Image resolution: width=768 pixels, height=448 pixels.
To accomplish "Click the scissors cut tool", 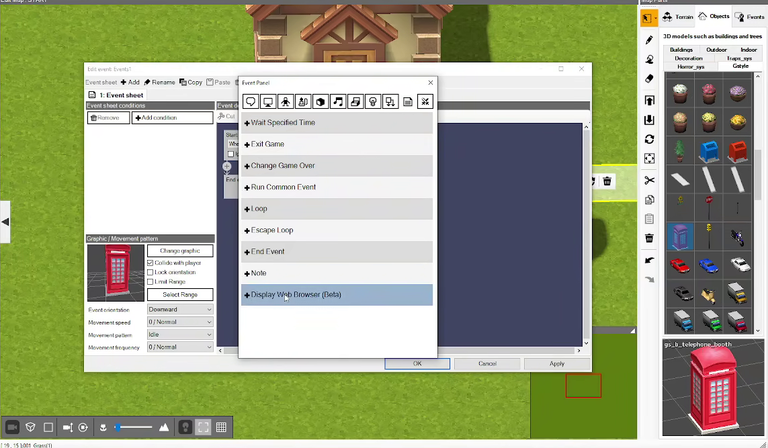I will (x=649, y=180).
